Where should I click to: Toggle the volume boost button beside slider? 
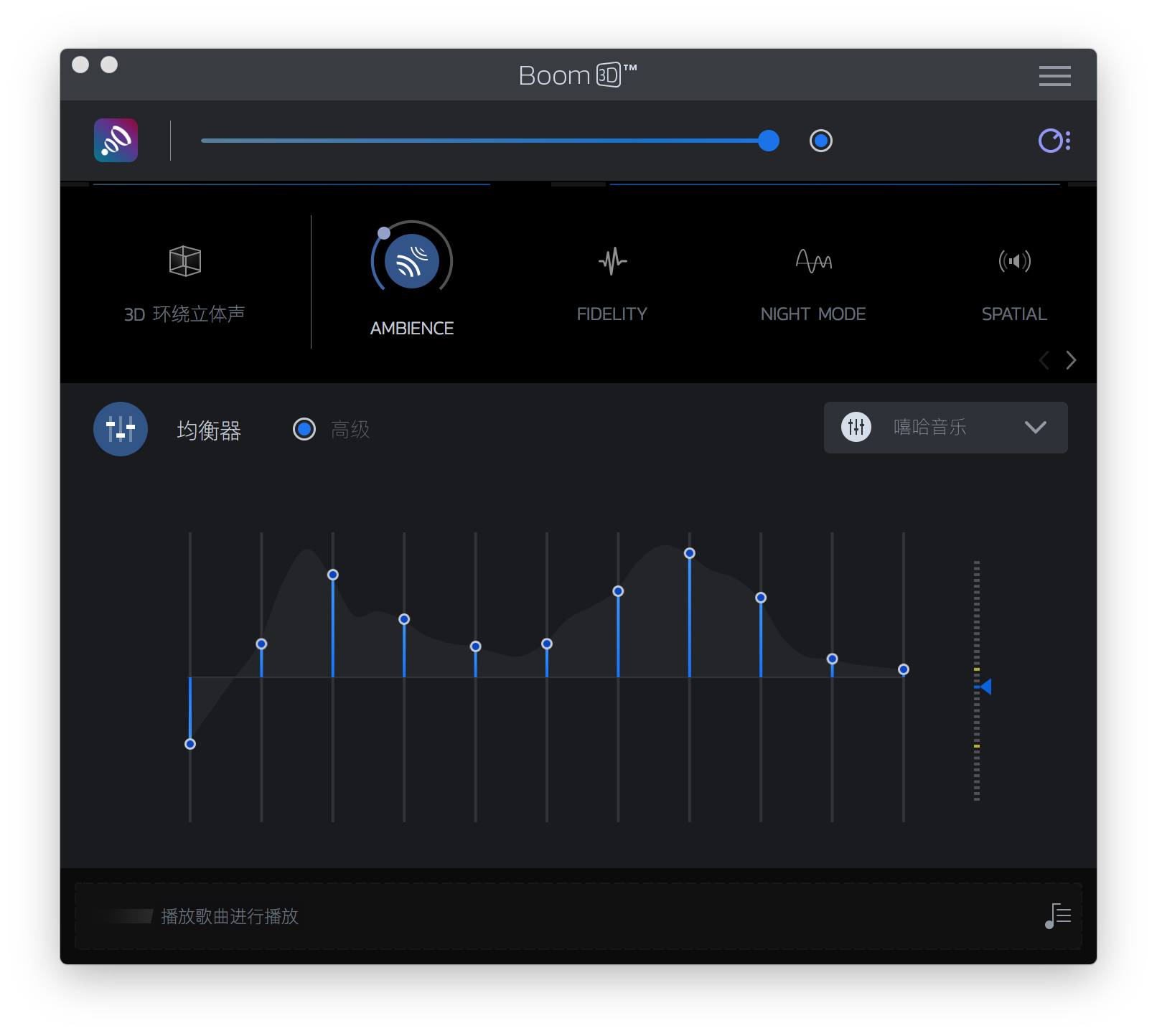click(821, 141)
